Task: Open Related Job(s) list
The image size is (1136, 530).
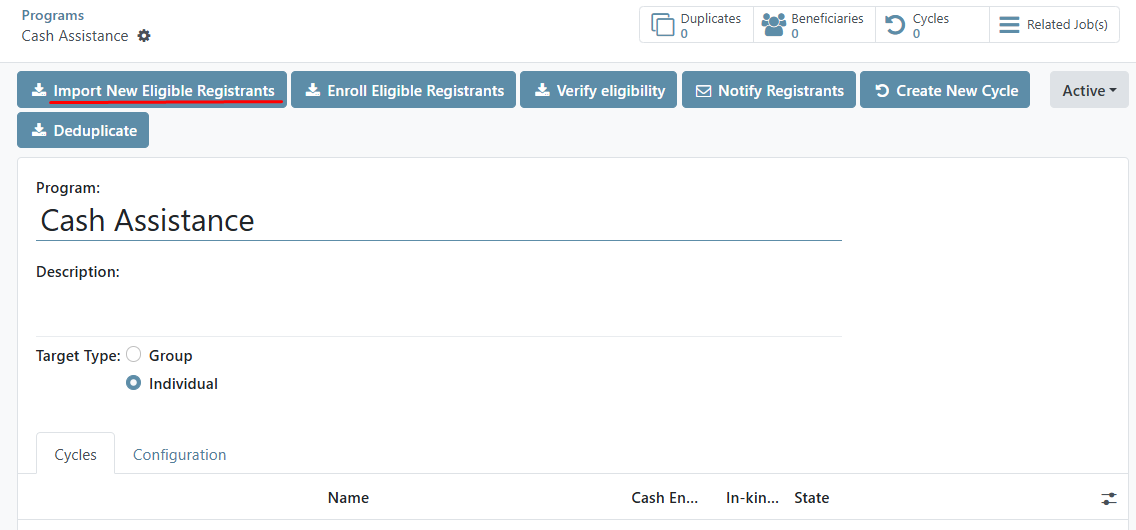Action: pos(1054,25)
